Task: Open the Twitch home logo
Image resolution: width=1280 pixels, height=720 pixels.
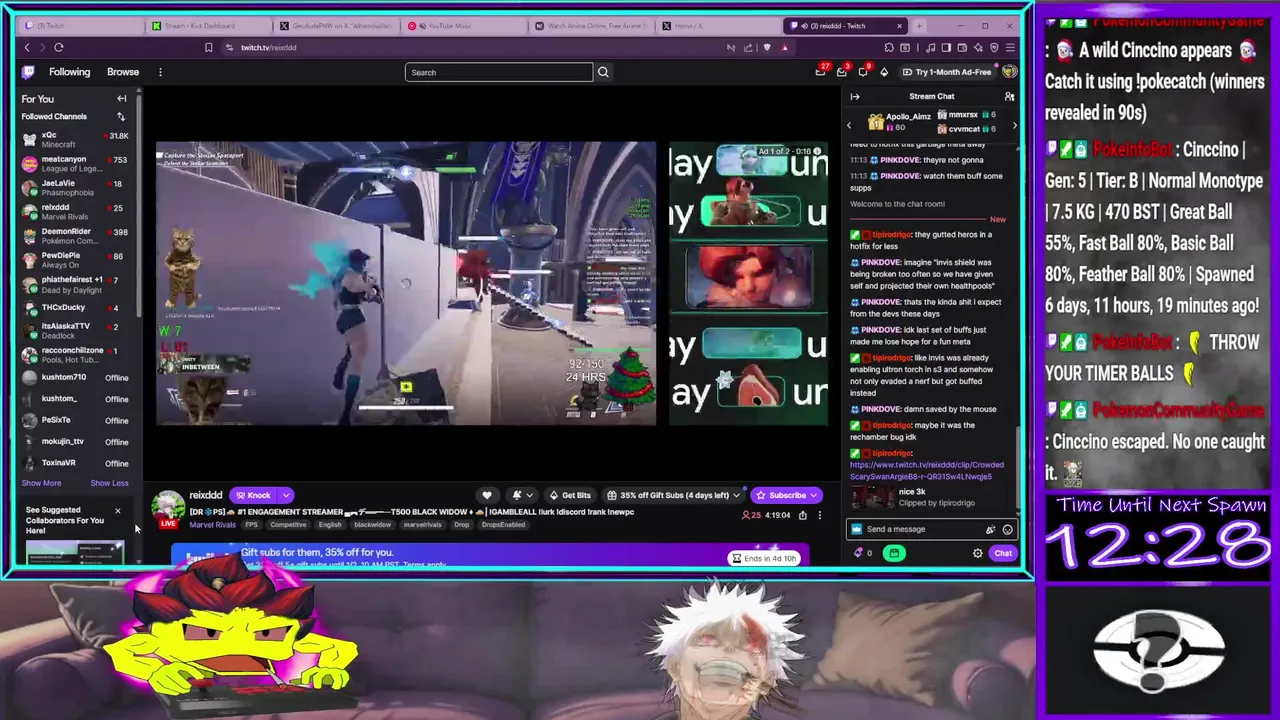Action: [x=29, y=72]
